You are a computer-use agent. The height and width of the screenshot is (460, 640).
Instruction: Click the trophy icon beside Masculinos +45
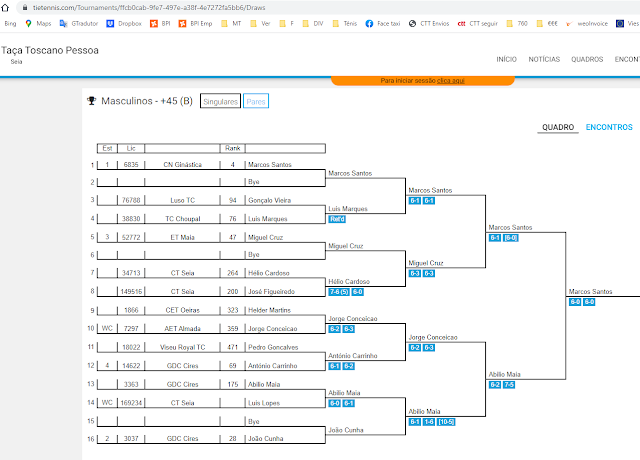point(91,101)
